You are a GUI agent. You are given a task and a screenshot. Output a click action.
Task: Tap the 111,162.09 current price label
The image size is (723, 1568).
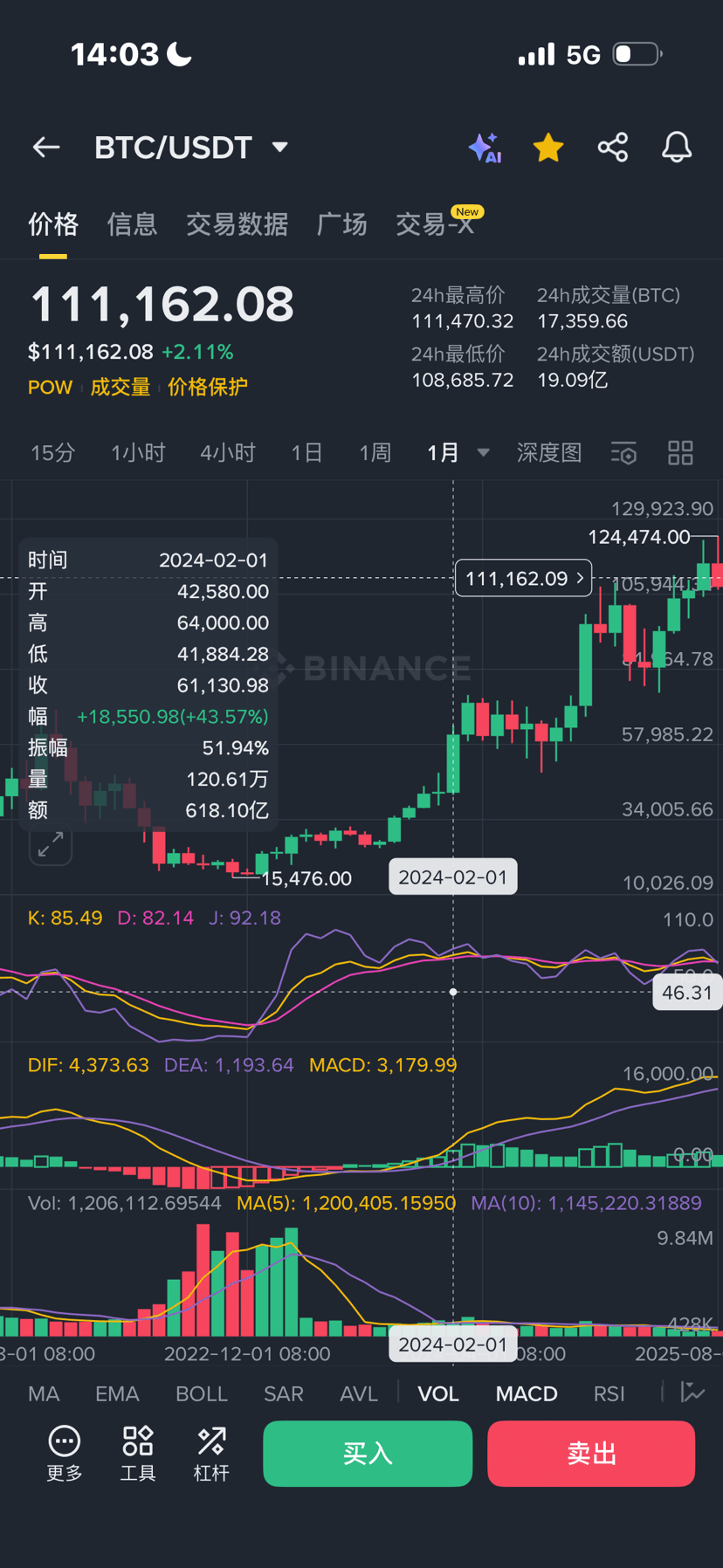point(524,578)
